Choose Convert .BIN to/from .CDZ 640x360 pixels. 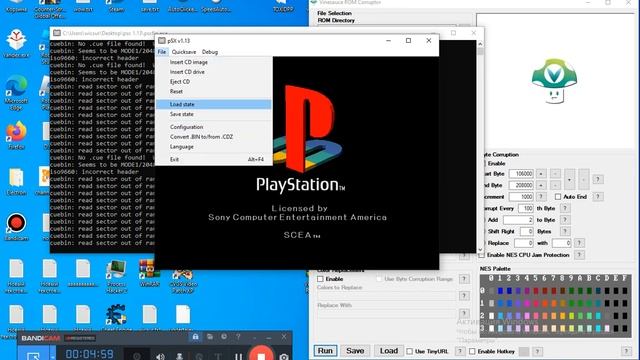point(214,137)
